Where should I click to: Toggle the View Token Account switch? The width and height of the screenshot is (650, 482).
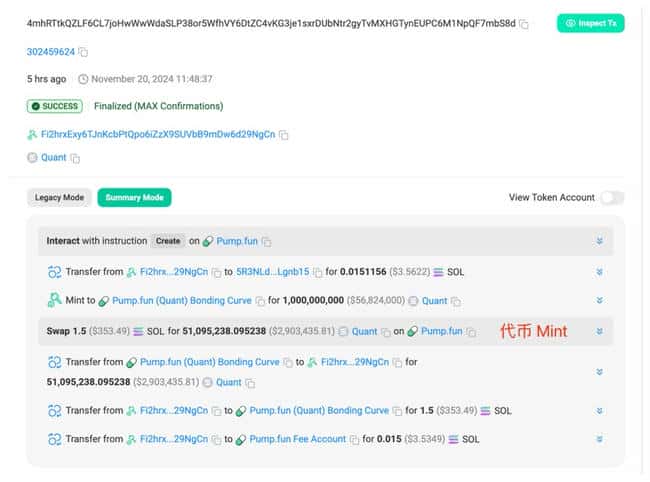tap(612, 198)
